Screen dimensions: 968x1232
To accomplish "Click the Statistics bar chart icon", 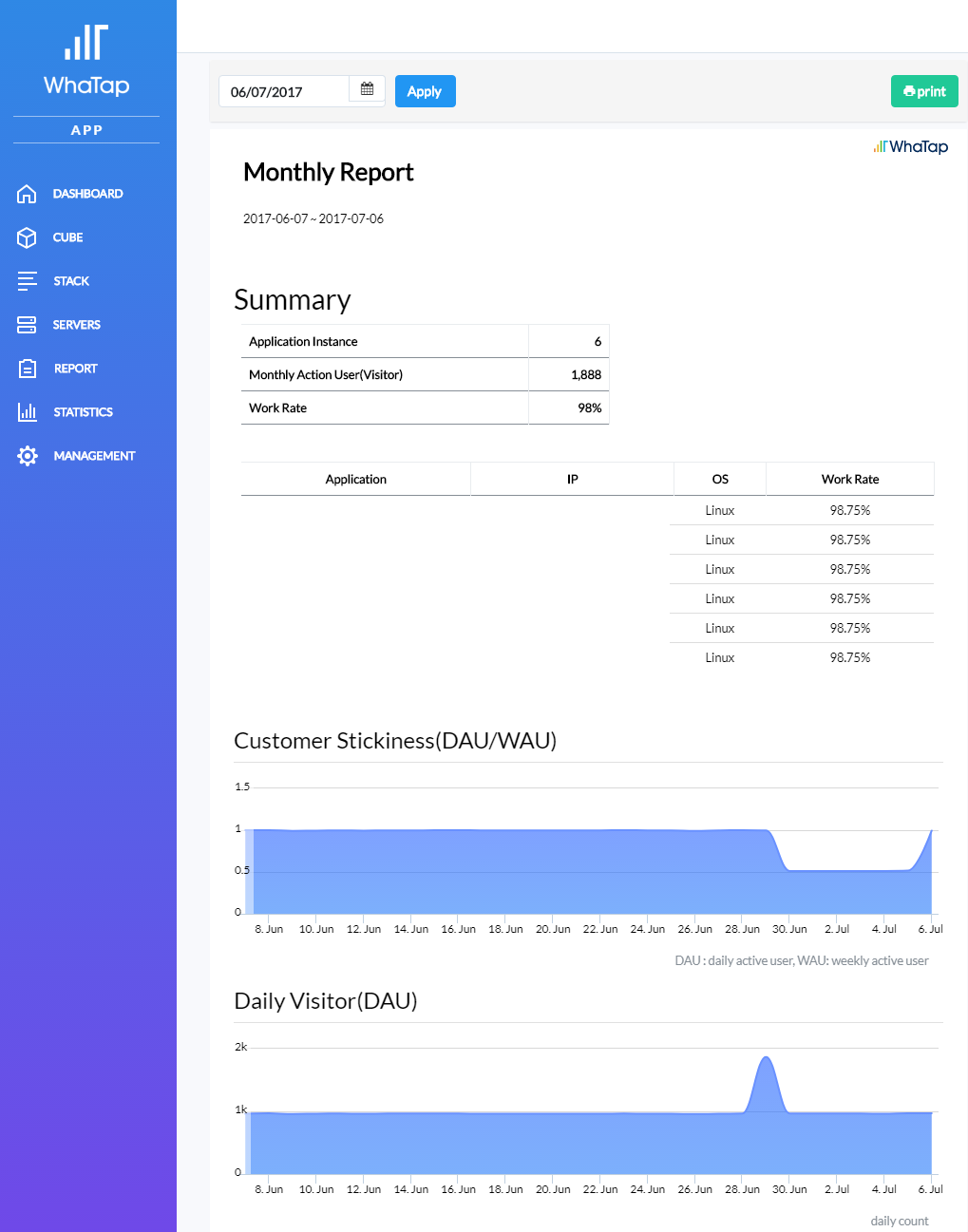I will (27, 412).
